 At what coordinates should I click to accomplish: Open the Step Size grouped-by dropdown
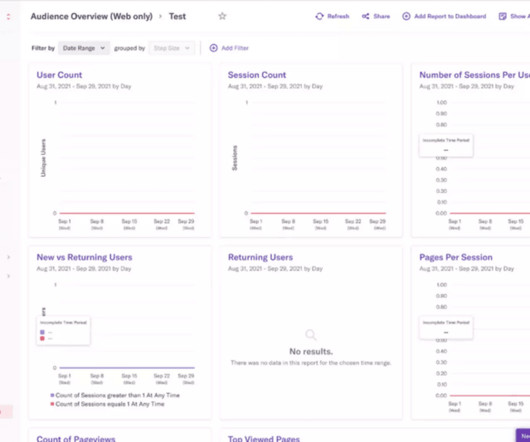(172, 48)
